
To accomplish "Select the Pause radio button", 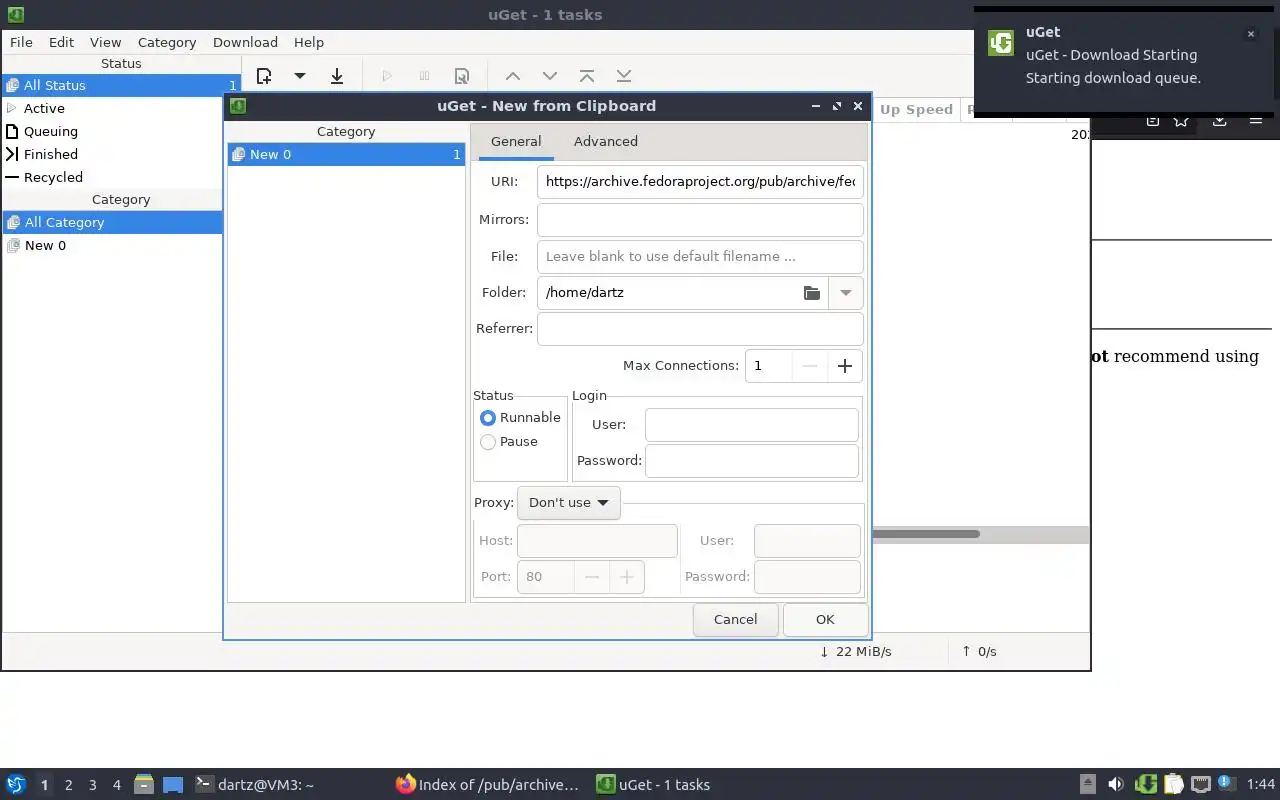I will point(488,442).
